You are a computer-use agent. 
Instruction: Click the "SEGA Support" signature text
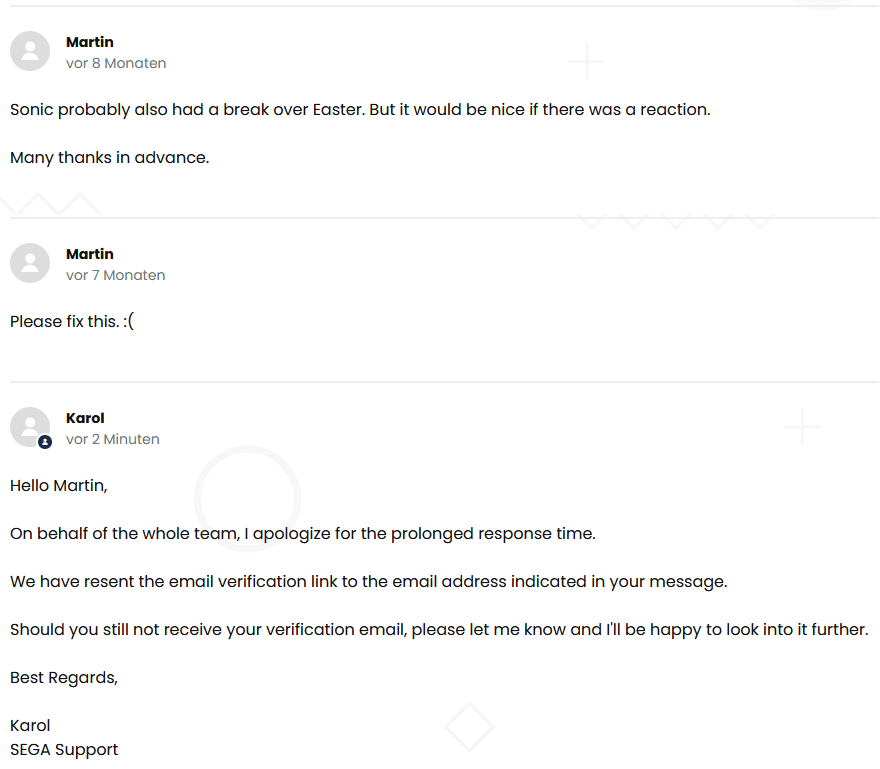point(64,750)
